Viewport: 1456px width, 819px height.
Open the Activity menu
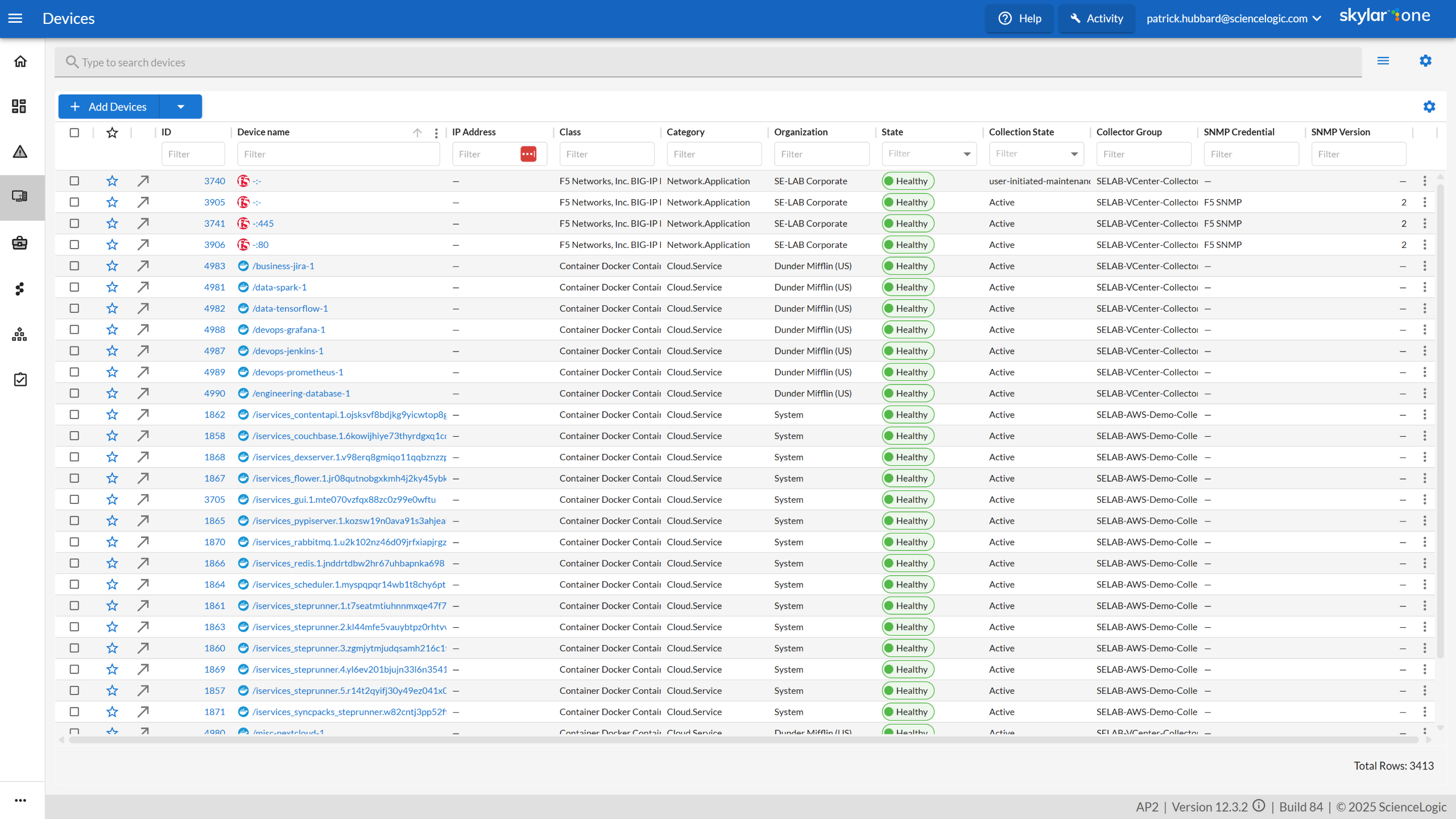point(1096,19)
